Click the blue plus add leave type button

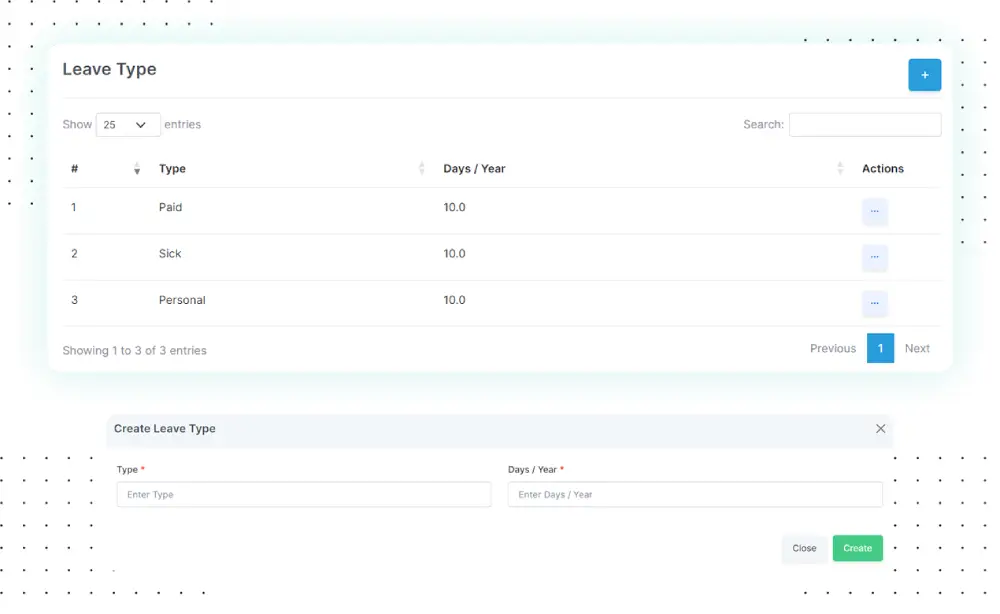924,75
